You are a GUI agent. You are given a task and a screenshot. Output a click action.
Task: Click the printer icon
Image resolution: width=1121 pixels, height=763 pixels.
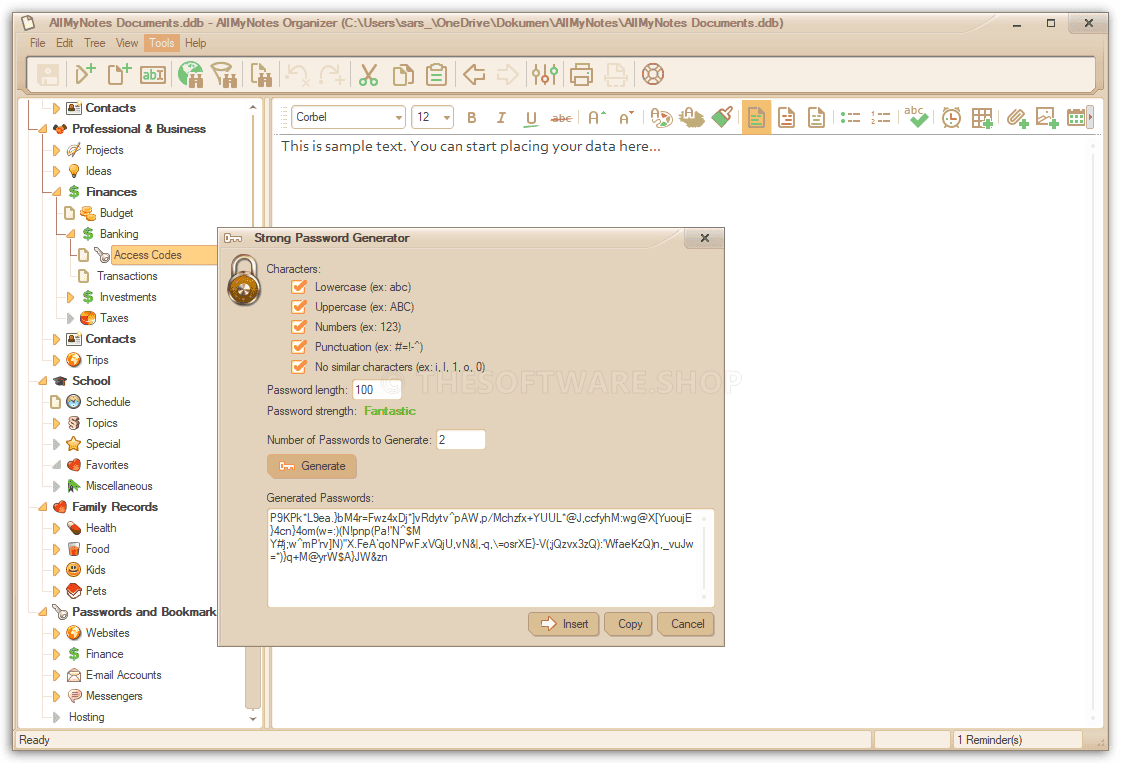coord(581,74)
